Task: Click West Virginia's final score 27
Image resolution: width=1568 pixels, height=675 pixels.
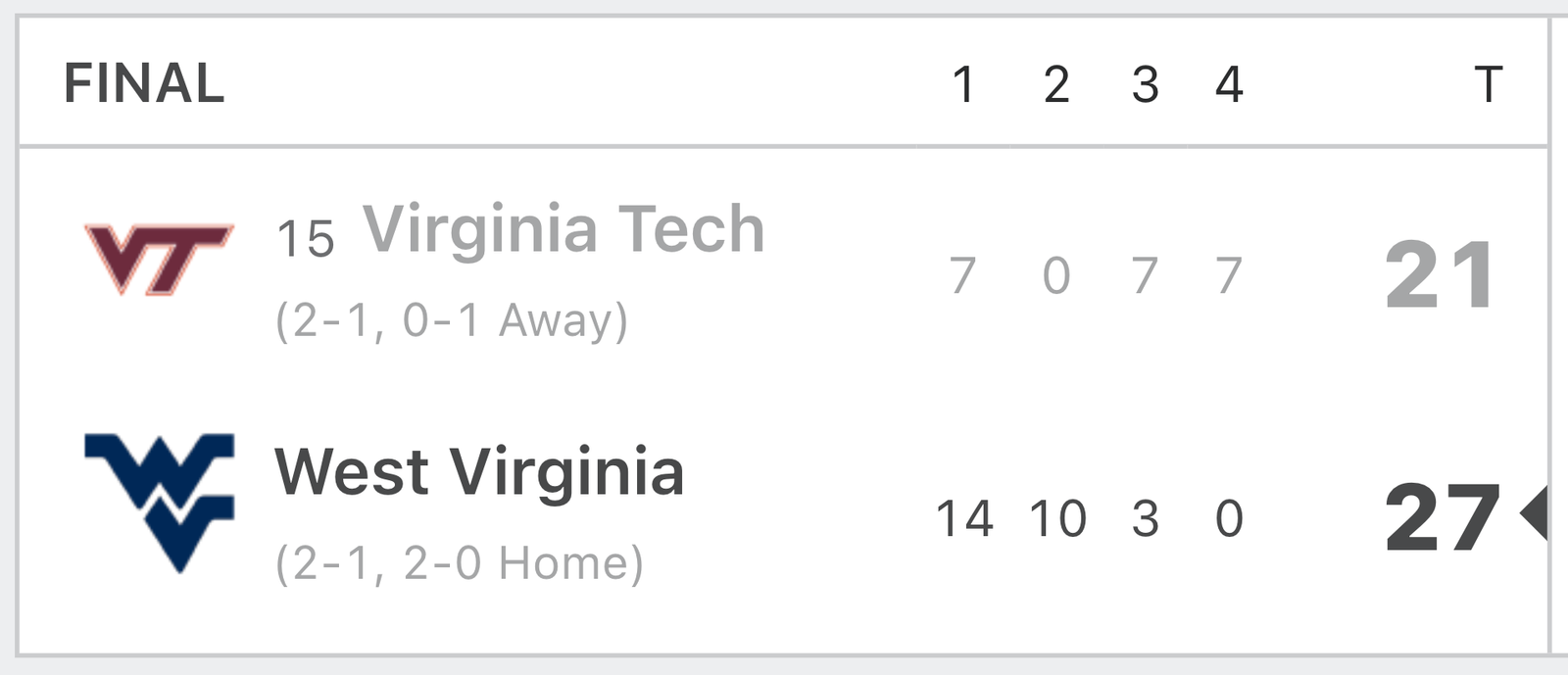Action: click(x=1442, y=518)
